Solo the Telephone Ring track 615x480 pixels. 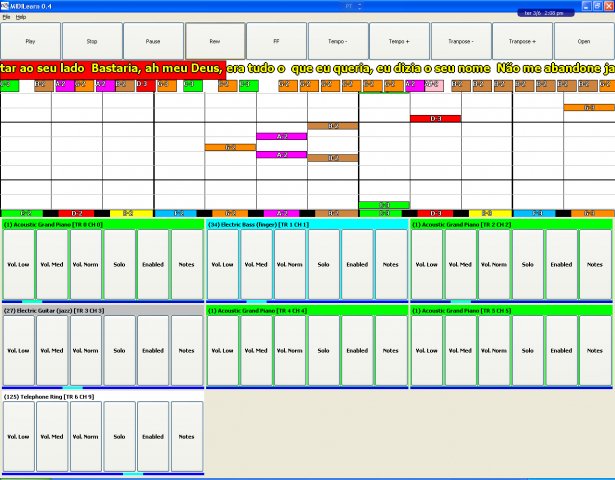[120, 436]
